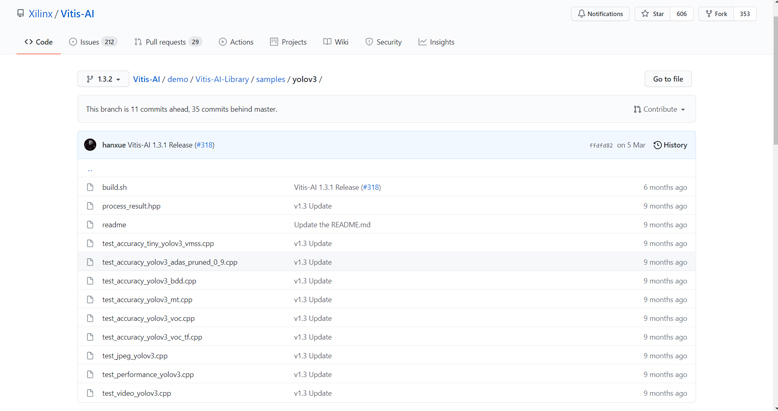Go to Vitis-AI-Library breadcrumb folder
The image size is (778, 411).
pyautogui.click(x=222, y=79)
